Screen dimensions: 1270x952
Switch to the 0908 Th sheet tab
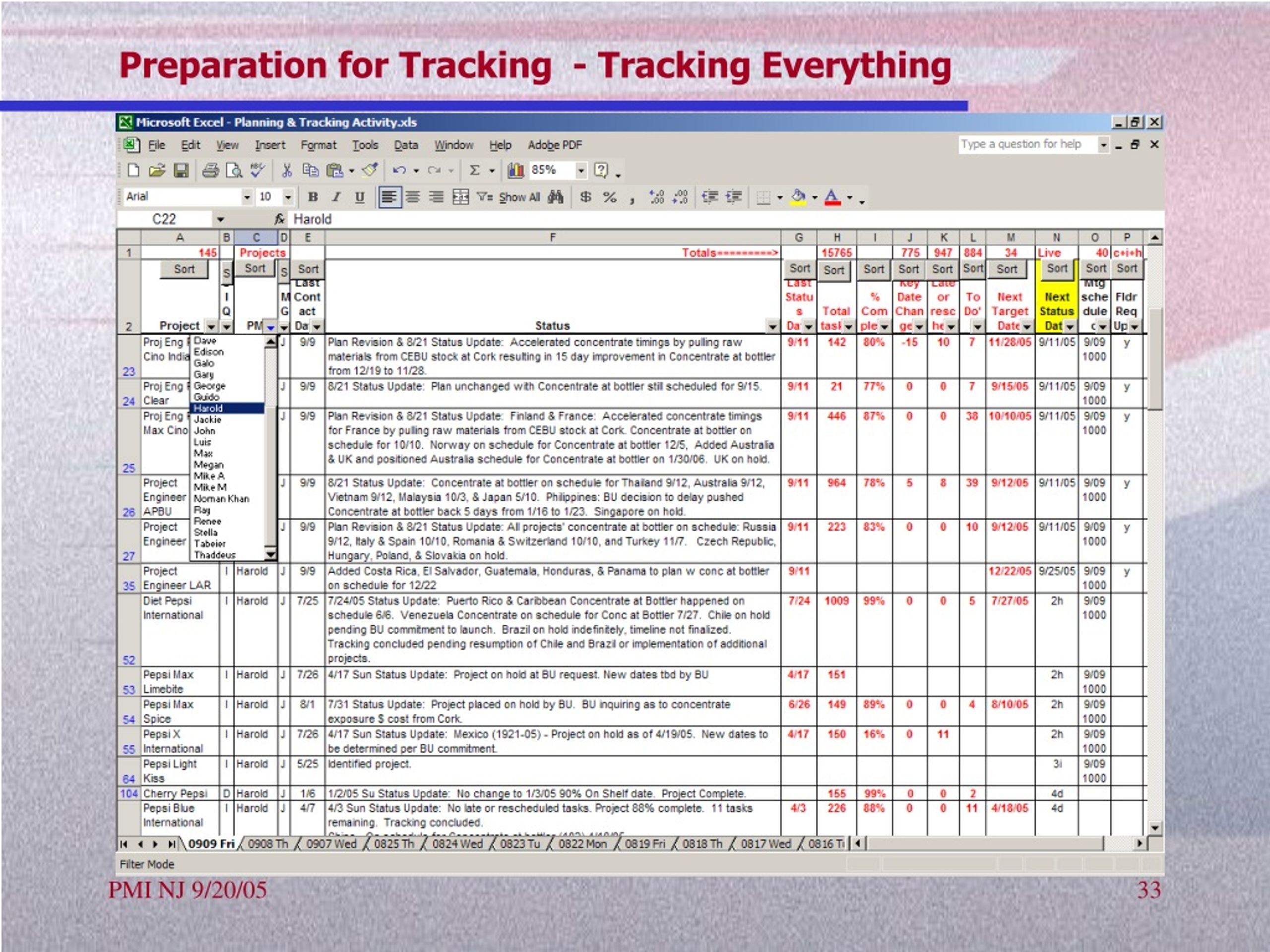coord(267,844)
